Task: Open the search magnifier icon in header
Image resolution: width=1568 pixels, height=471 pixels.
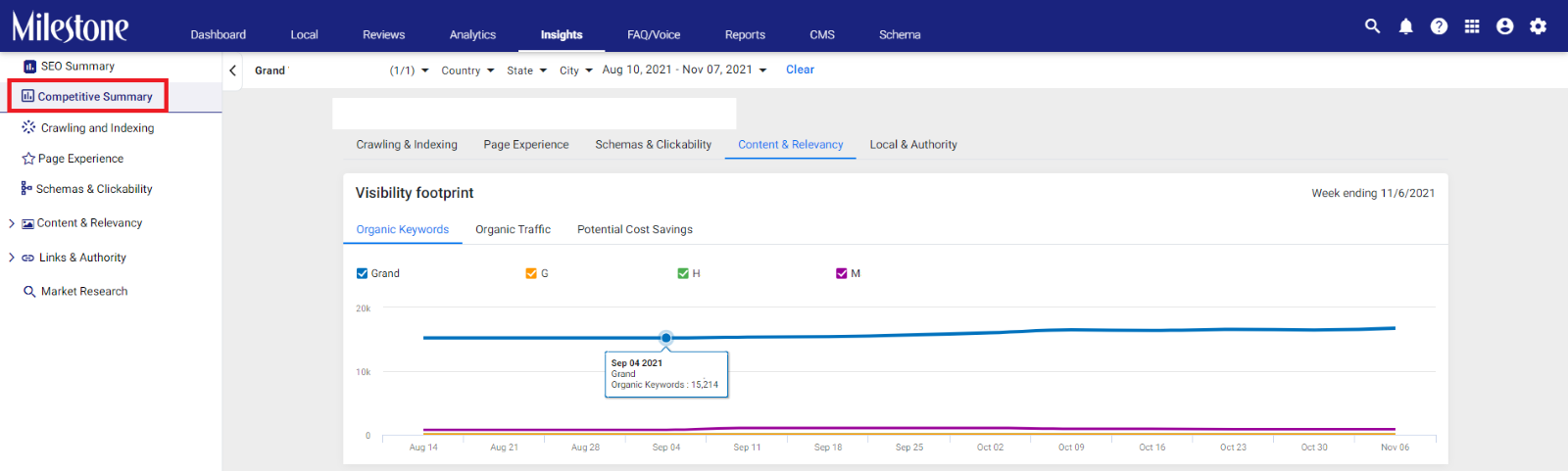Action: [1372, 26]
